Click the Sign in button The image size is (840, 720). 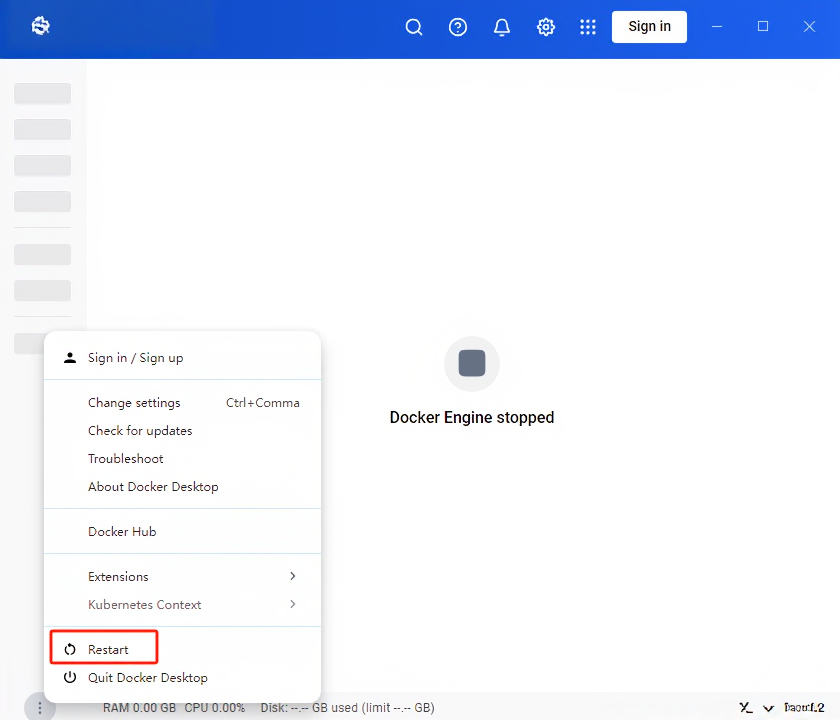(x=649, y=27)
